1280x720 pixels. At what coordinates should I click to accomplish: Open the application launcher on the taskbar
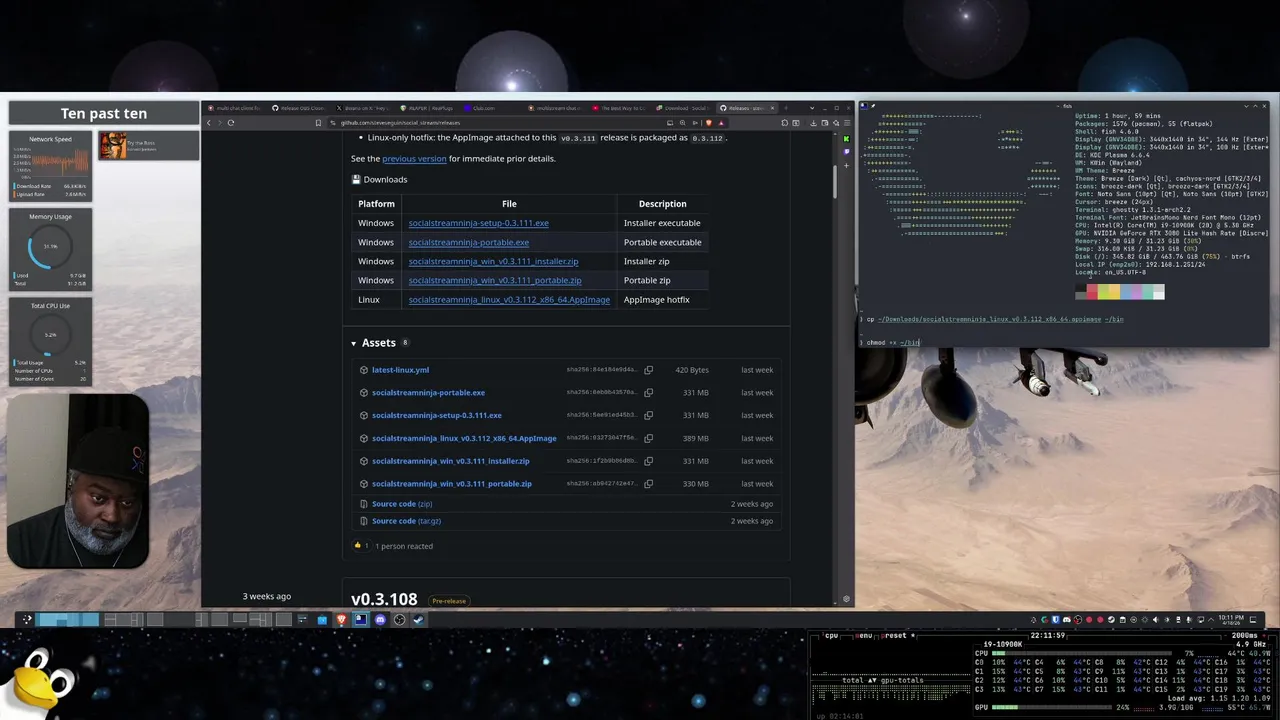[x=27, y=619]
